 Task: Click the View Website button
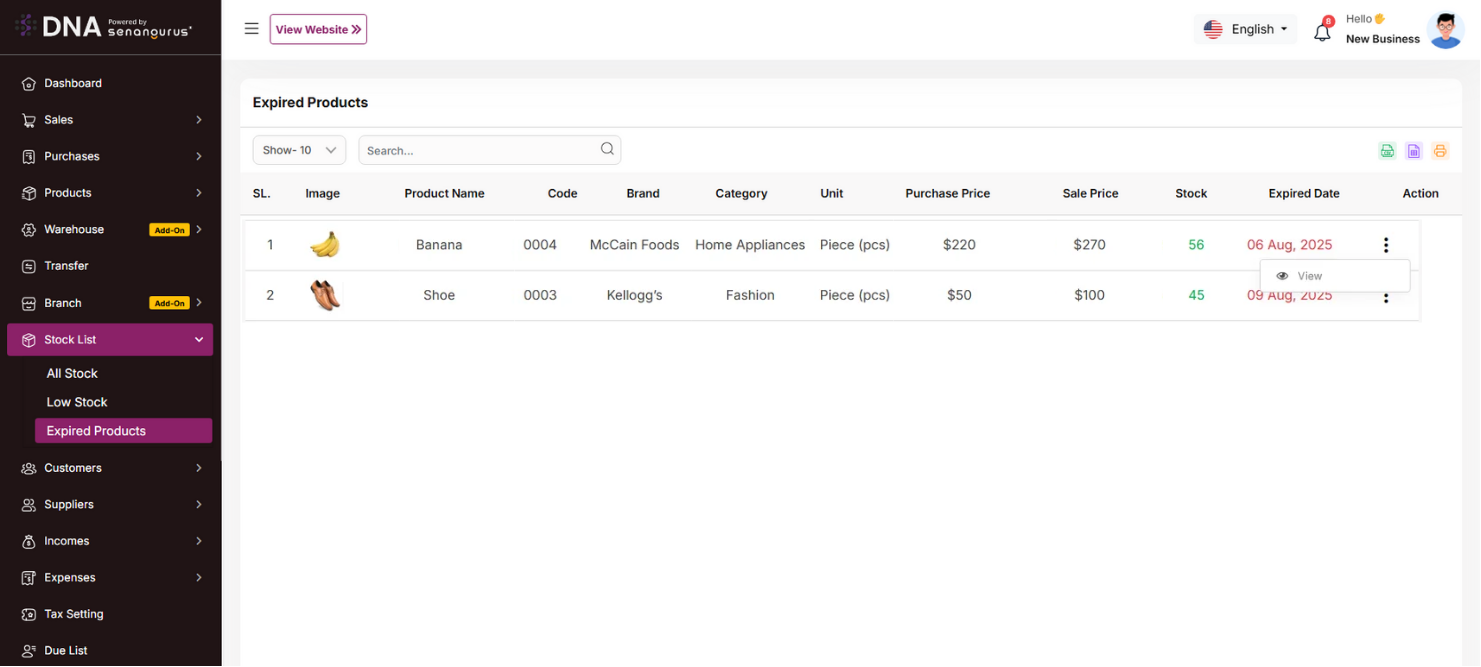(x=318, y=30)
